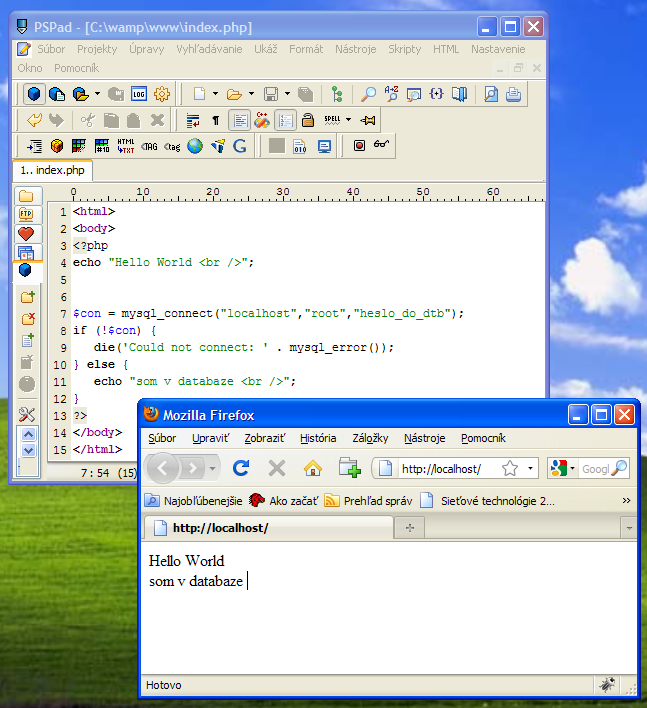
Task: Open the Firefox search engine selector dropdown
Action: coord(573,468)
